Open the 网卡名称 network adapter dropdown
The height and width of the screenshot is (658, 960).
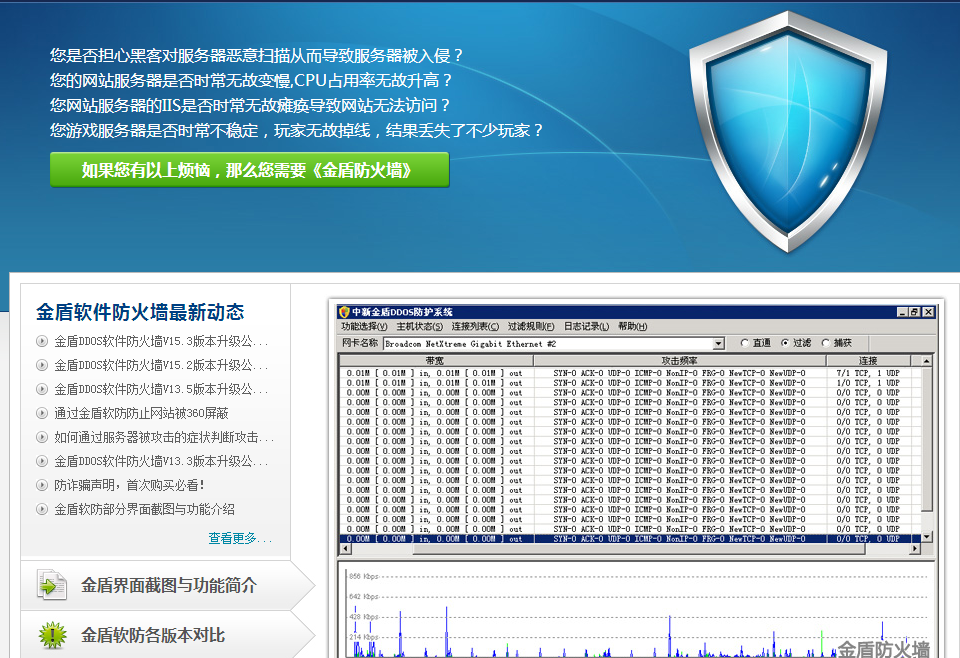click(718, 344)
